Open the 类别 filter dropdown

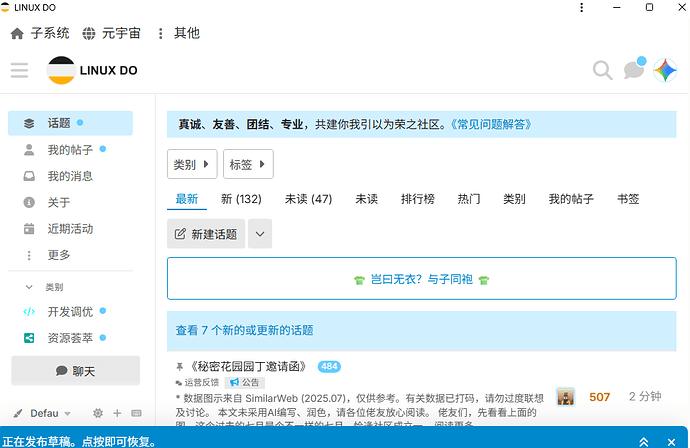coord(192,164)
